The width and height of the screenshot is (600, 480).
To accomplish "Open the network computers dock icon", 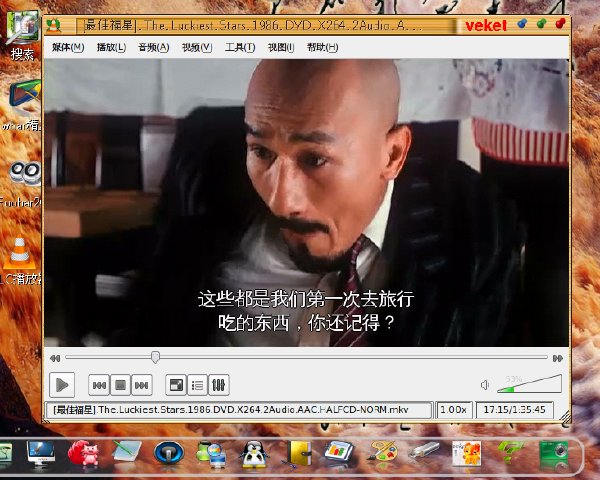I will pos(211,454).
